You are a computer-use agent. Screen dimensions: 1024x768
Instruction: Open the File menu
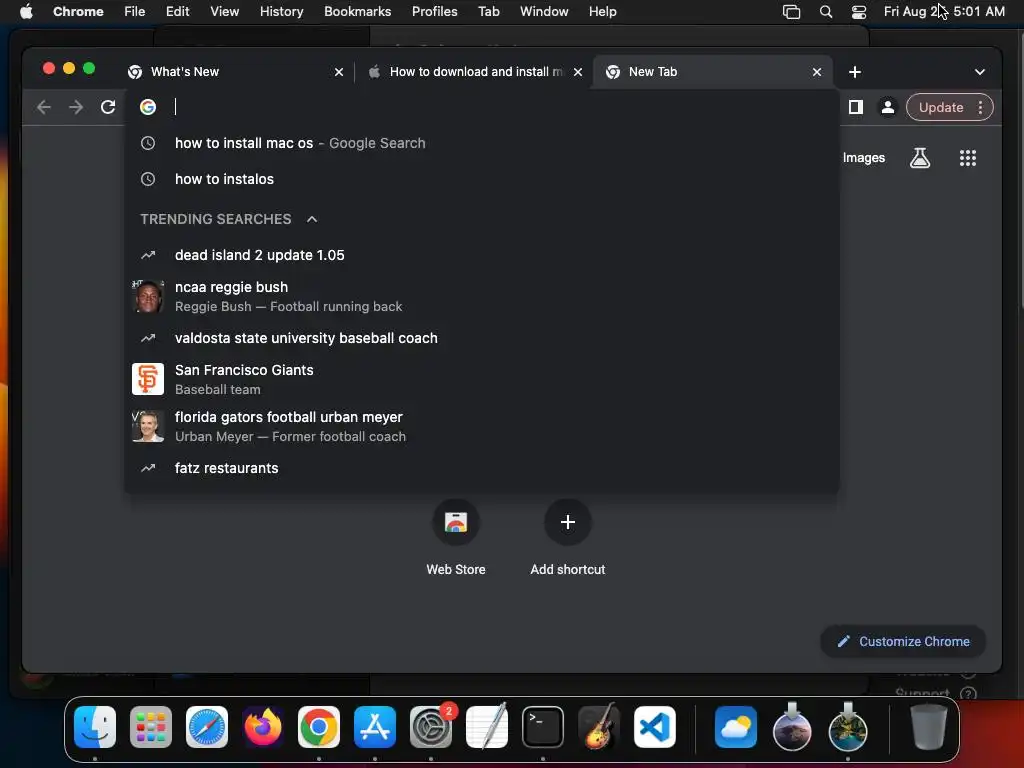click(x=135, y=12)
